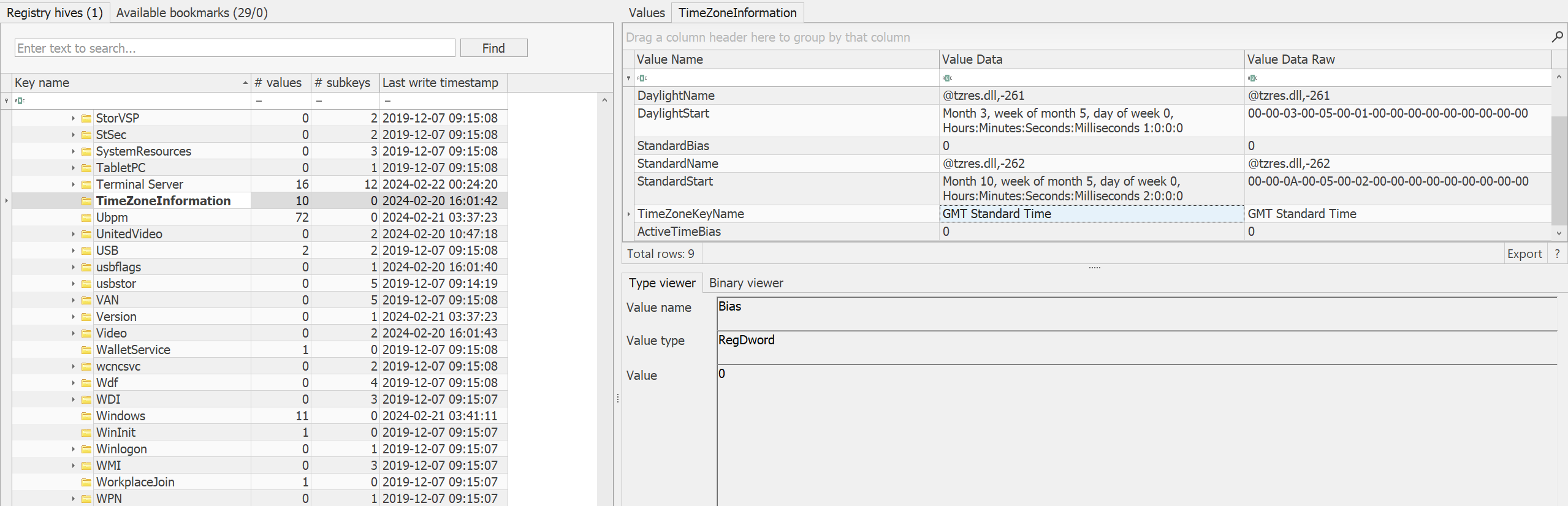Switch to the Binary viewer tab
The height and width of the screenshot is (506, 1568).
pos(745,283)
